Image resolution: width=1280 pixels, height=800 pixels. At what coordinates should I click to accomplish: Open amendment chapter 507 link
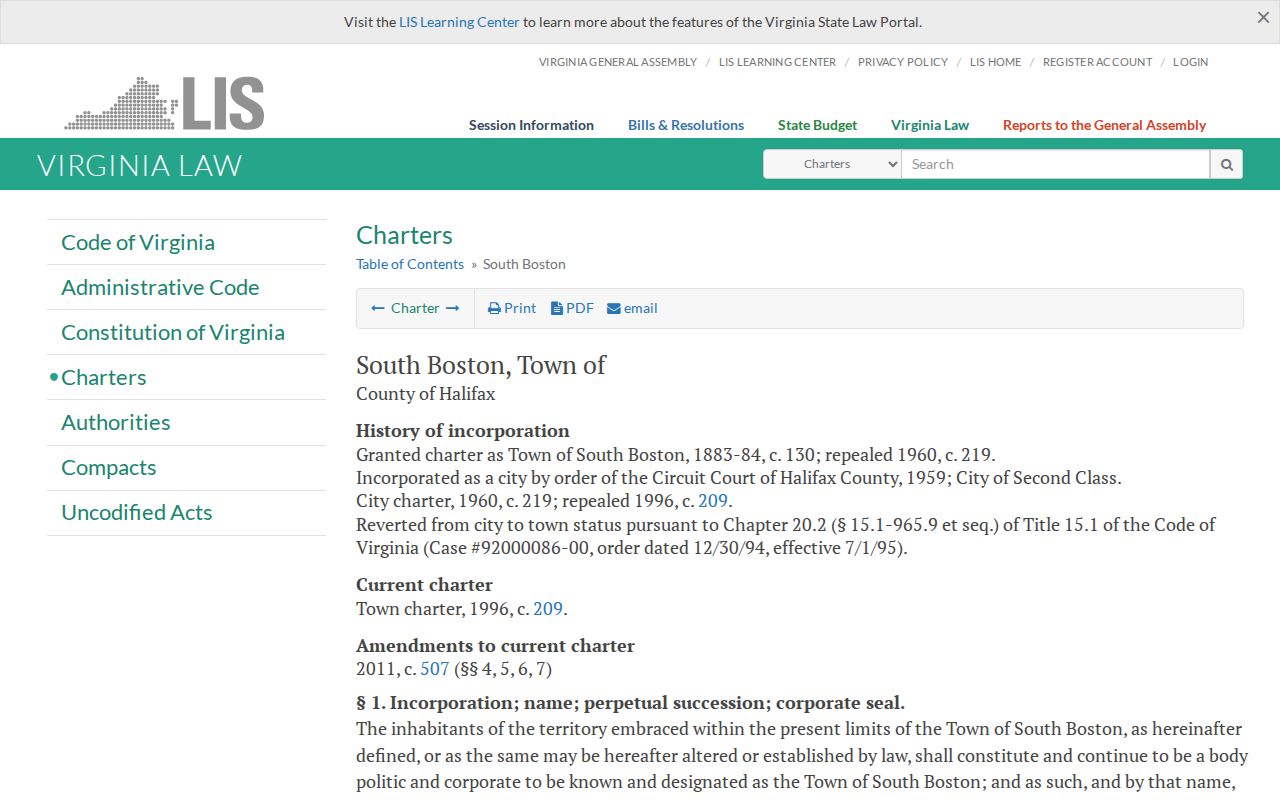point(435,669)
